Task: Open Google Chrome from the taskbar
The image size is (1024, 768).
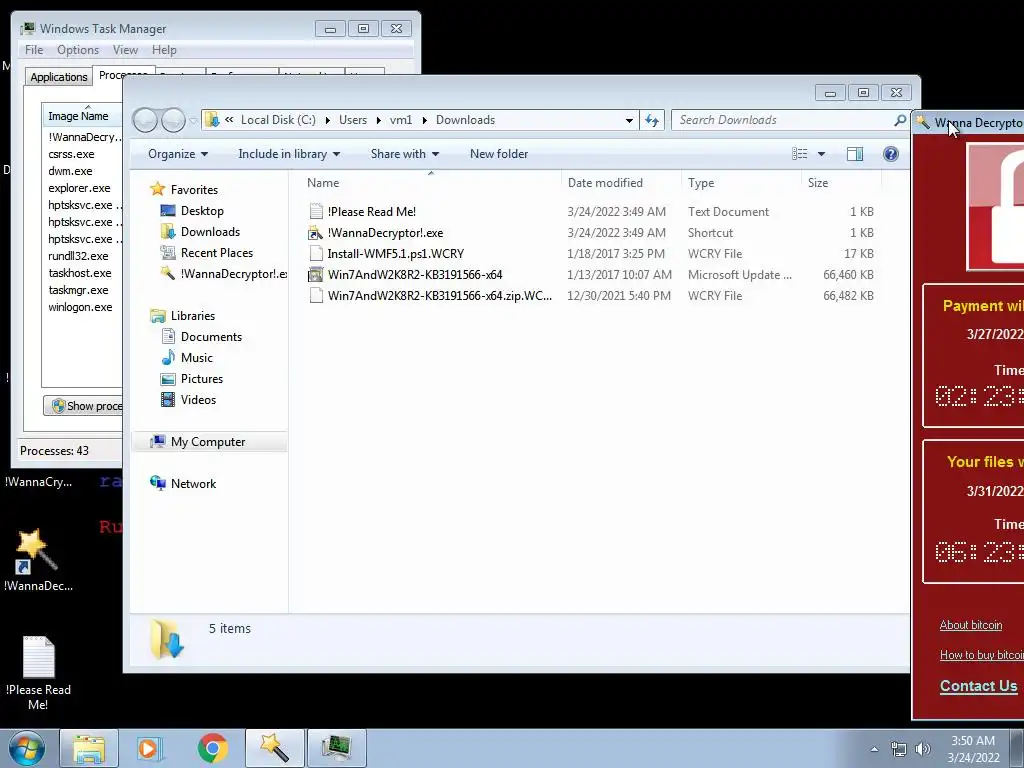Action: click(x=212, y=748)
